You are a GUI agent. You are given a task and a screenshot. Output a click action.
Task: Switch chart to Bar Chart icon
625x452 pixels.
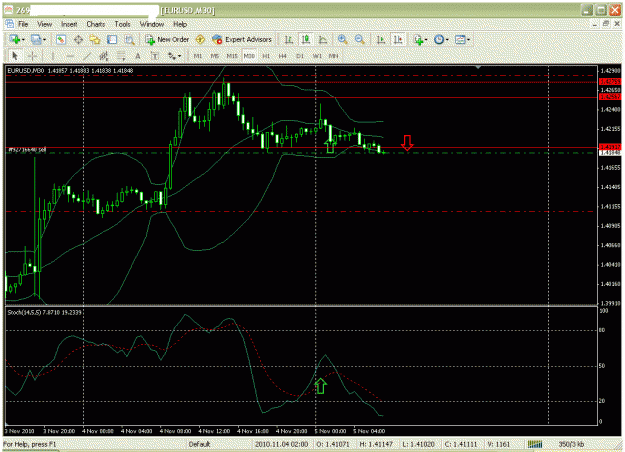coord(289,39)
